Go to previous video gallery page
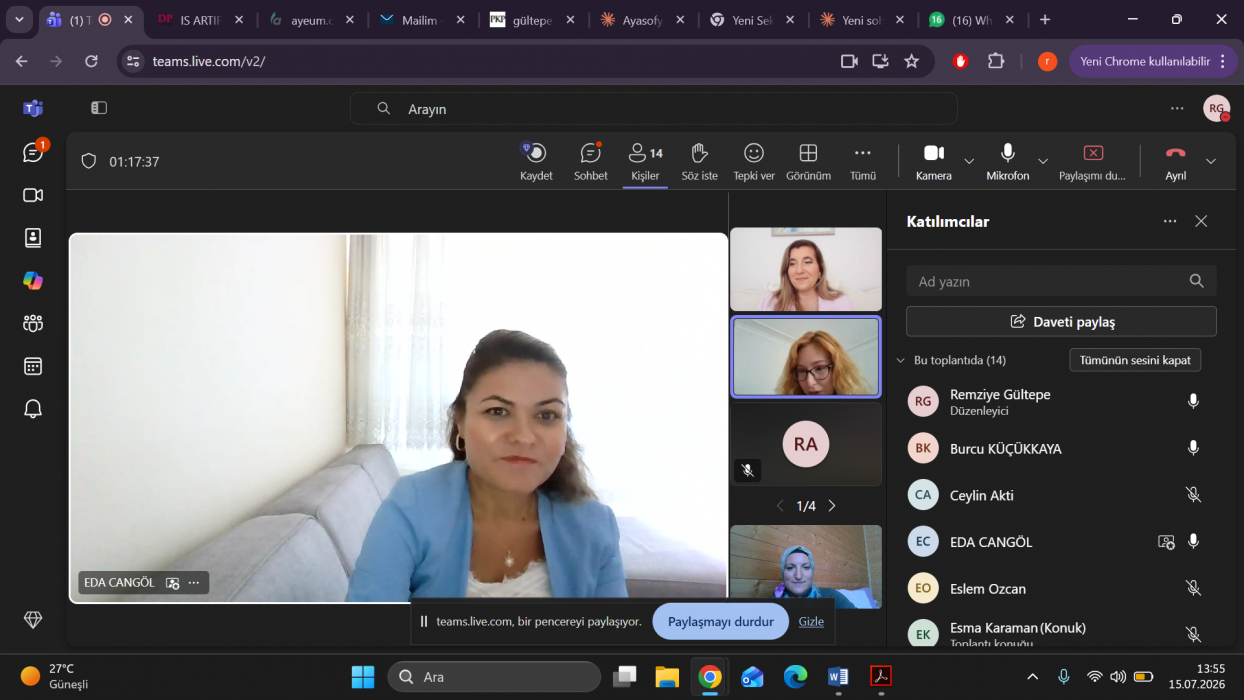Screen dimensions: 1244x700 pos(781,506)
